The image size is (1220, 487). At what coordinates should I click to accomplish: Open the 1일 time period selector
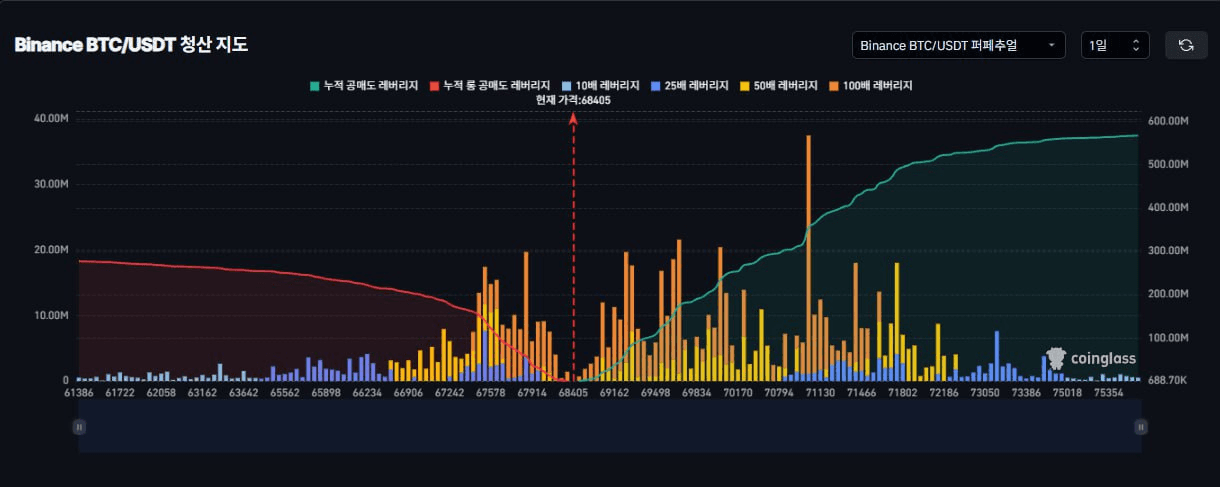pyautogui.click(x=1114, y=45)
